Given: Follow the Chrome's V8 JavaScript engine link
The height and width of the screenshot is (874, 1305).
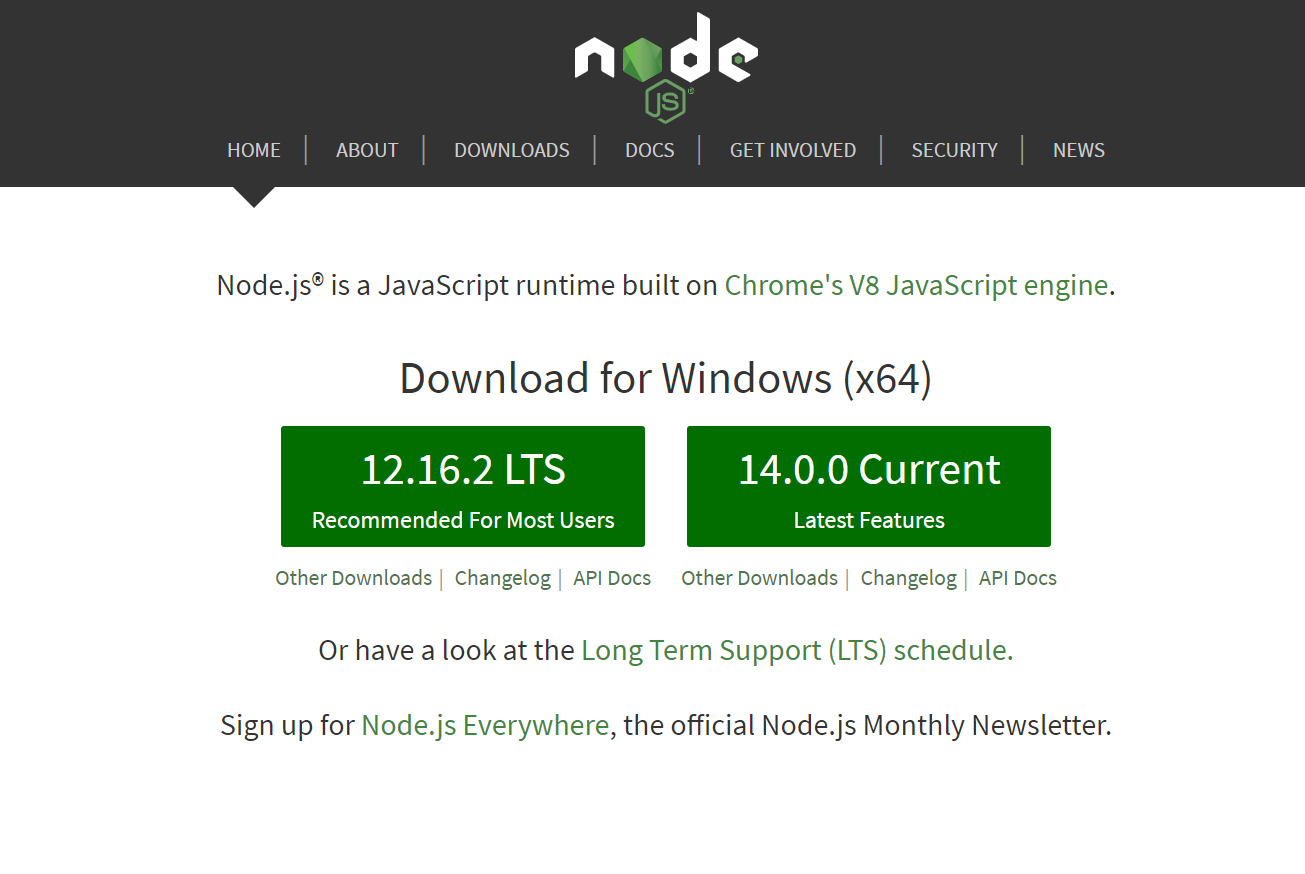Looking at the screenshot, I should (916, 286).
